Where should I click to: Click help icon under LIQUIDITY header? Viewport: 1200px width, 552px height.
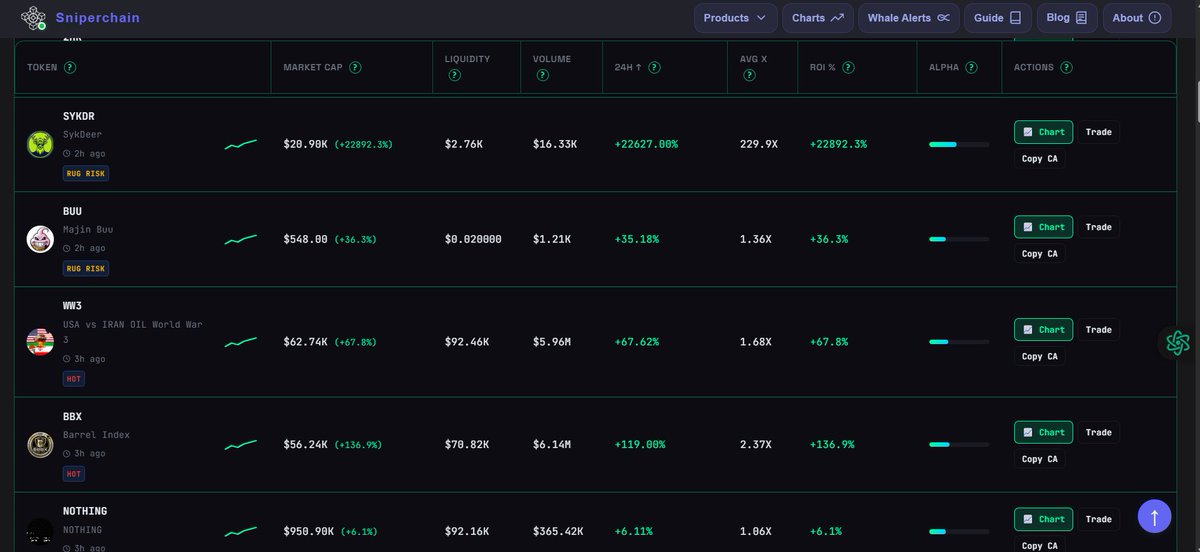pyautogui.click(x=455, y=75)
